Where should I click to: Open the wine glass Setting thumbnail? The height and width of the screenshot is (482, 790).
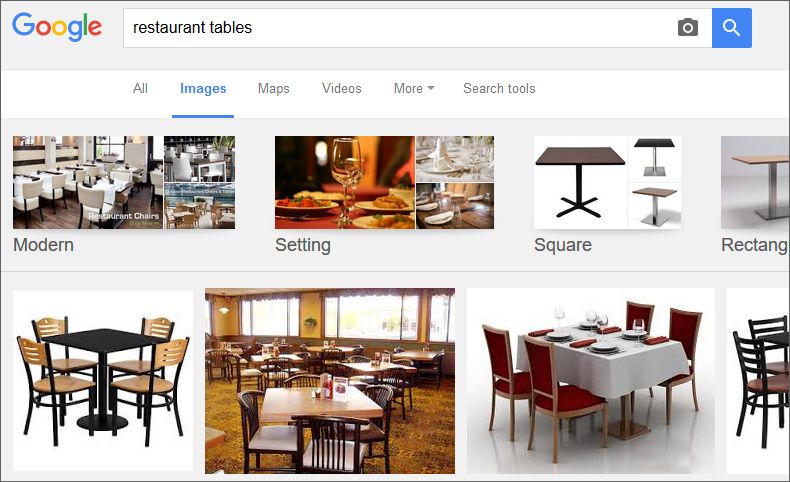tap(345, 182)
